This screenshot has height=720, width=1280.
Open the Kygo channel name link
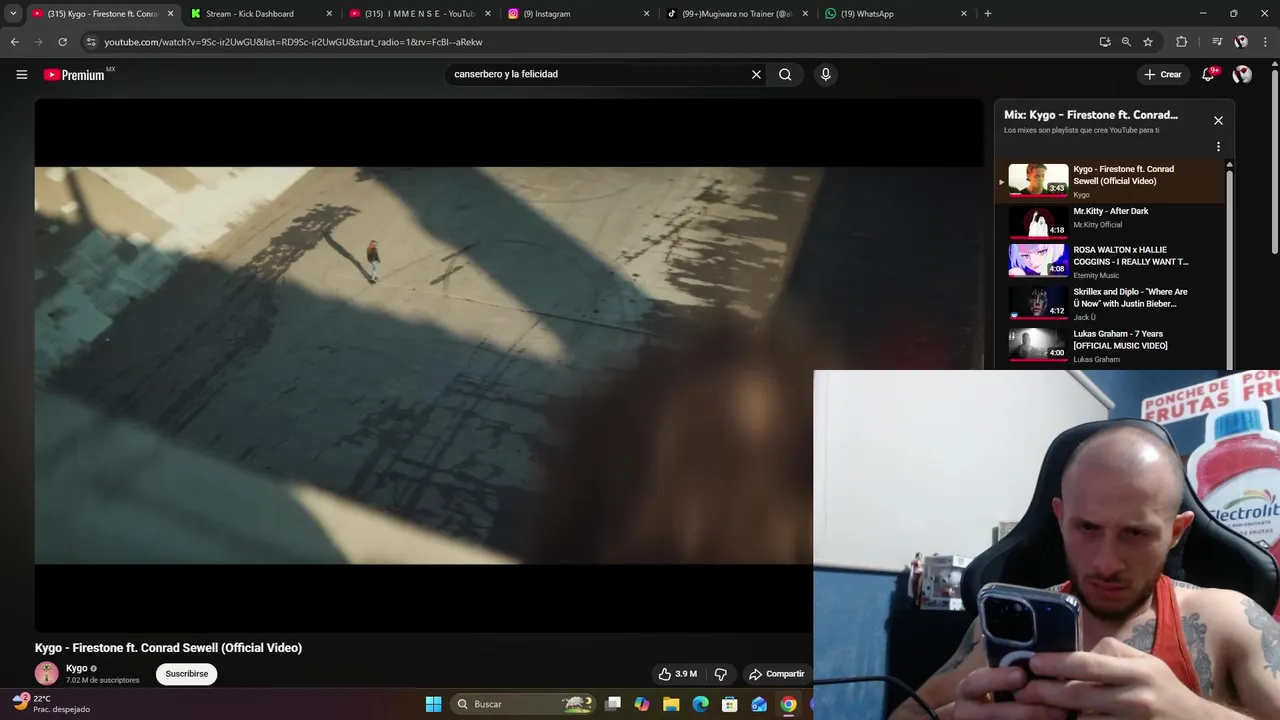77,668
